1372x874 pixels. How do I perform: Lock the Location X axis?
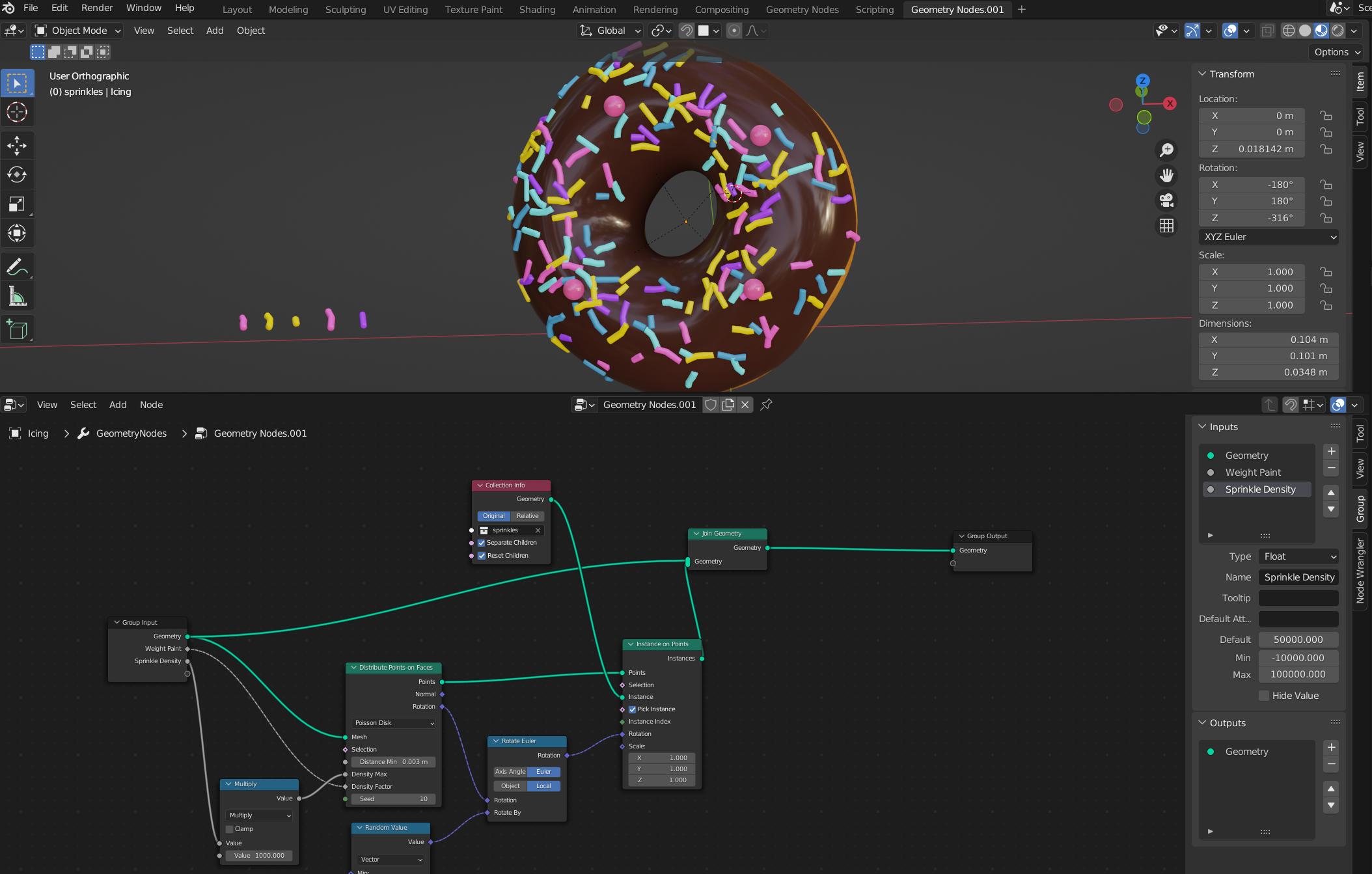pos(1326,116)
